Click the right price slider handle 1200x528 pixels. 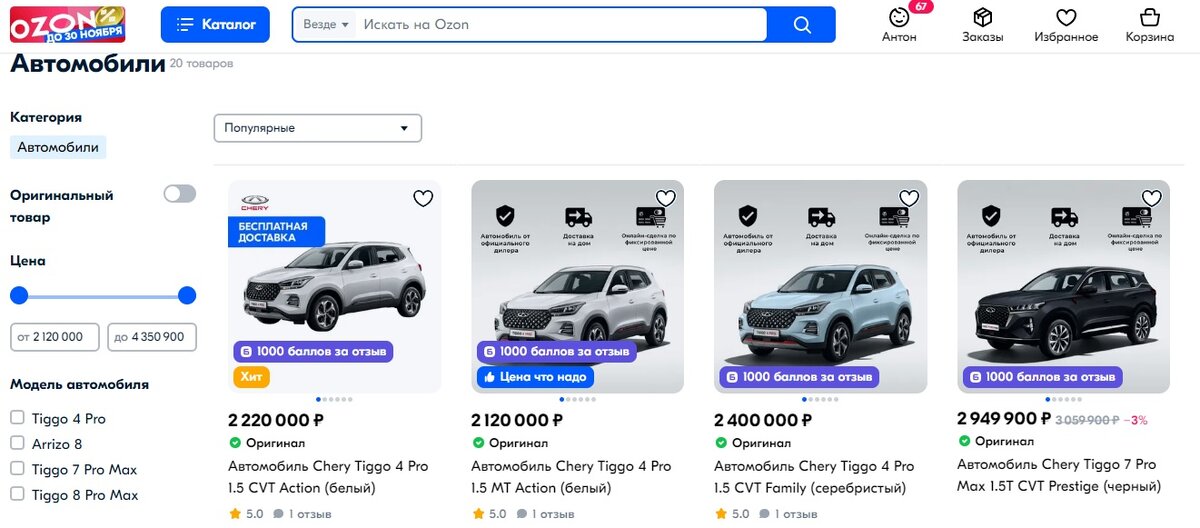point(187,295)
